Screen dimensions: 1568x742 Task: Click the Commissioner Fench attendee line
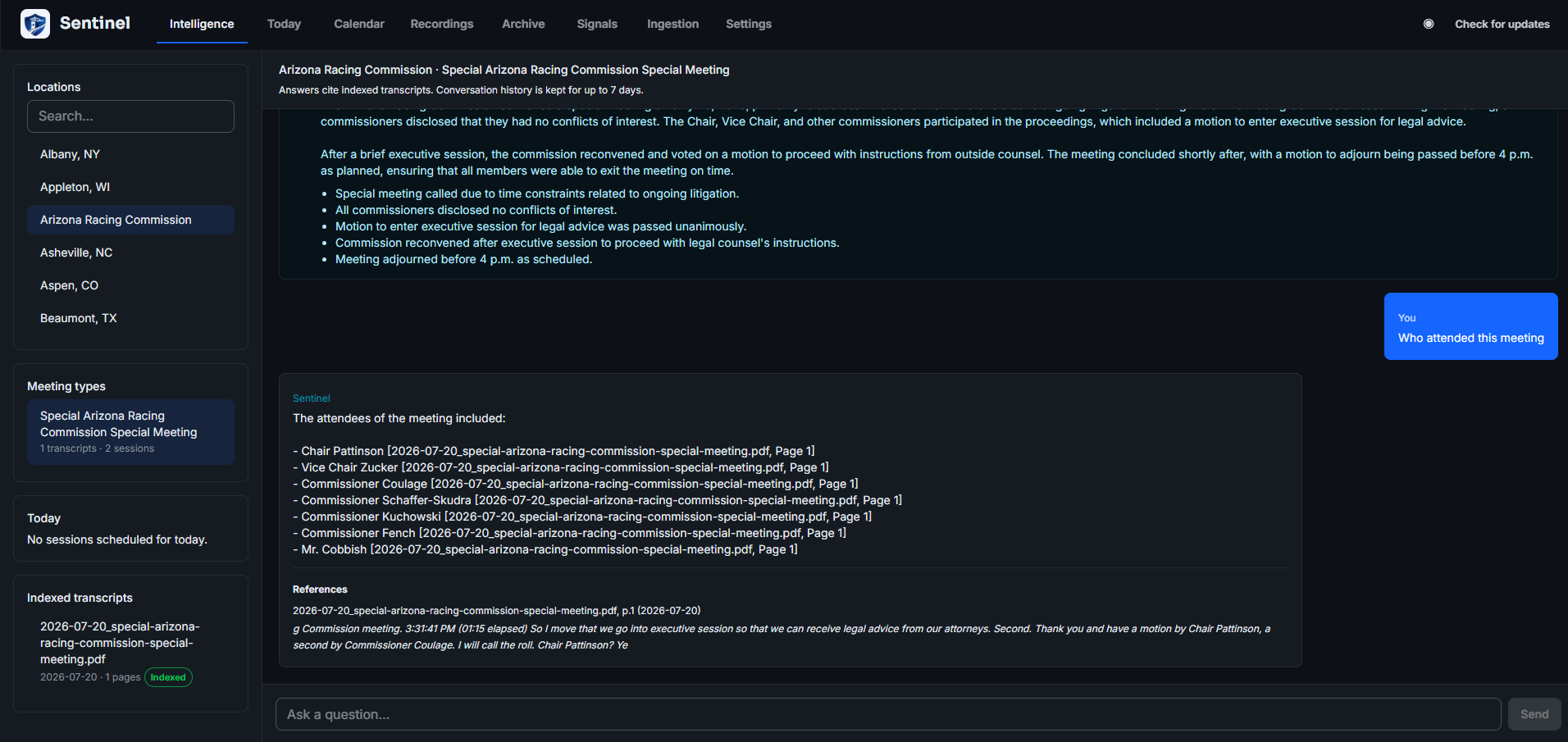tap(569, 533)
